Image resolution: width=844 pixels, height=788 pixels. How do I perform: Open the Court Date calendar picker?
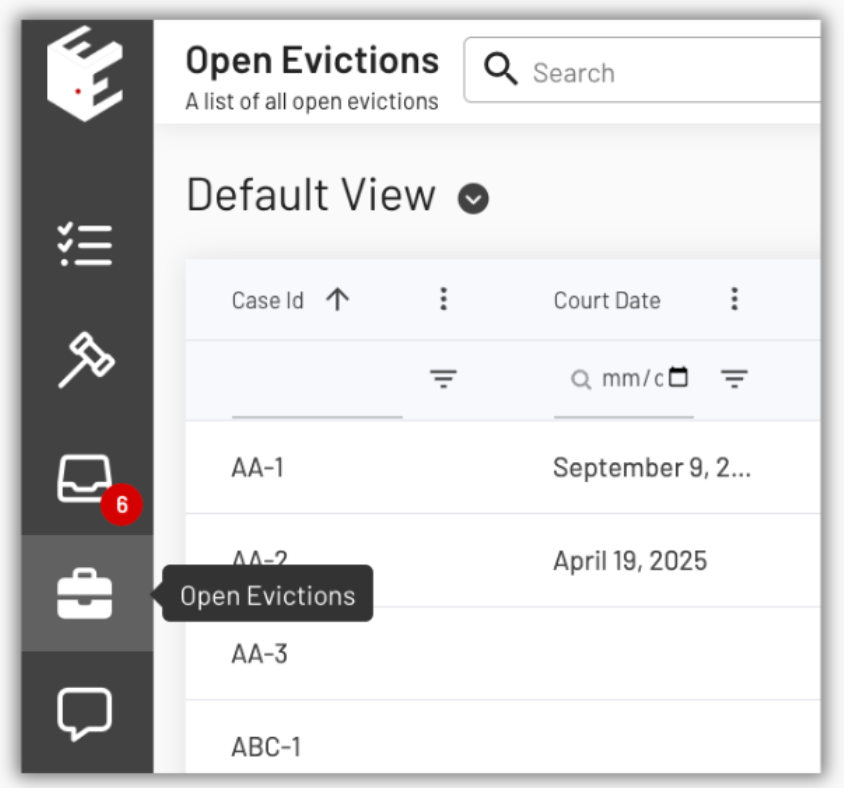click(679, 377)
